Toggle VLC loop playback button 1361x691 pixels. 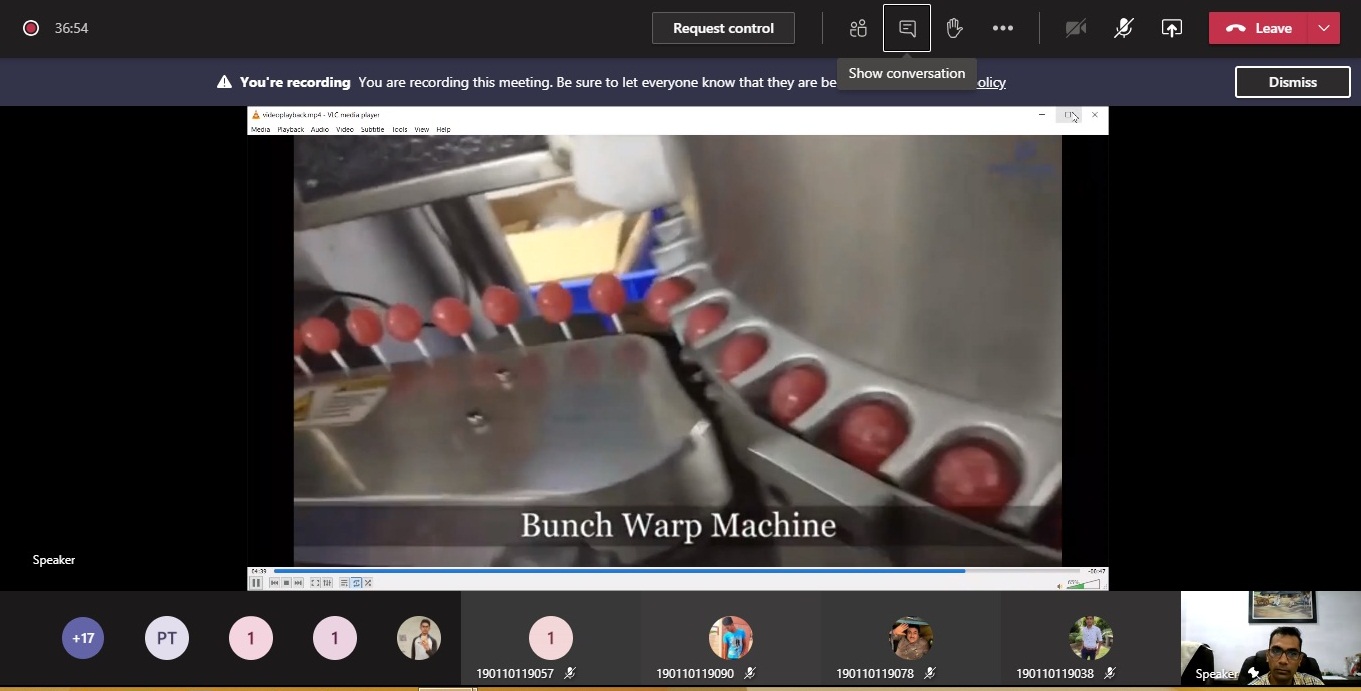357,582
